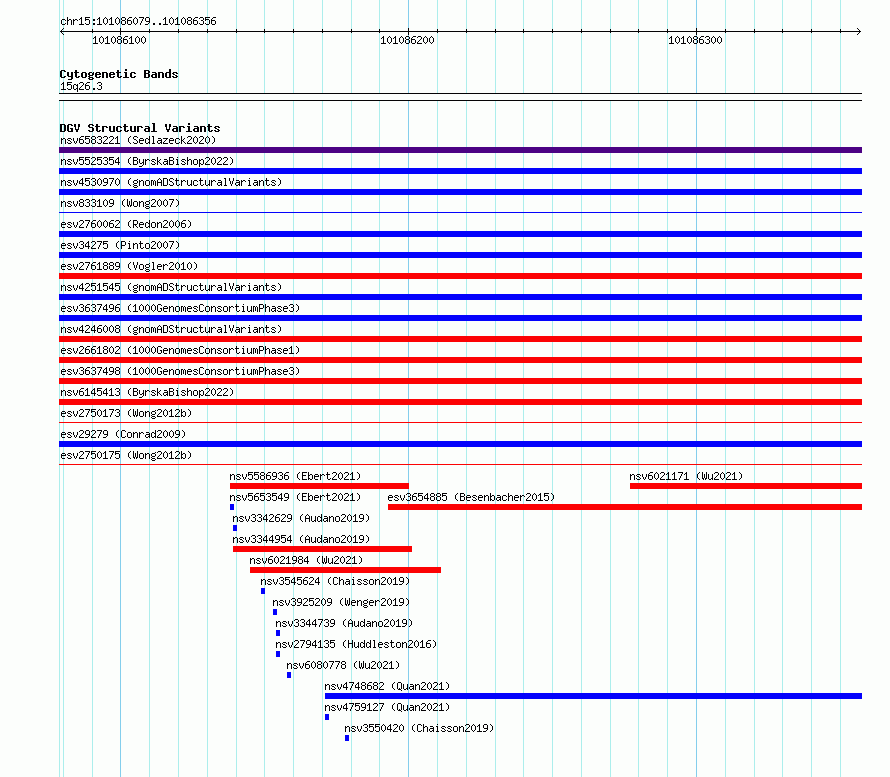This screenshot has width=890, height=777.
Task: Select nsv4530970 (gnomADStructuralVariants) label
Action: click(171, 182)
